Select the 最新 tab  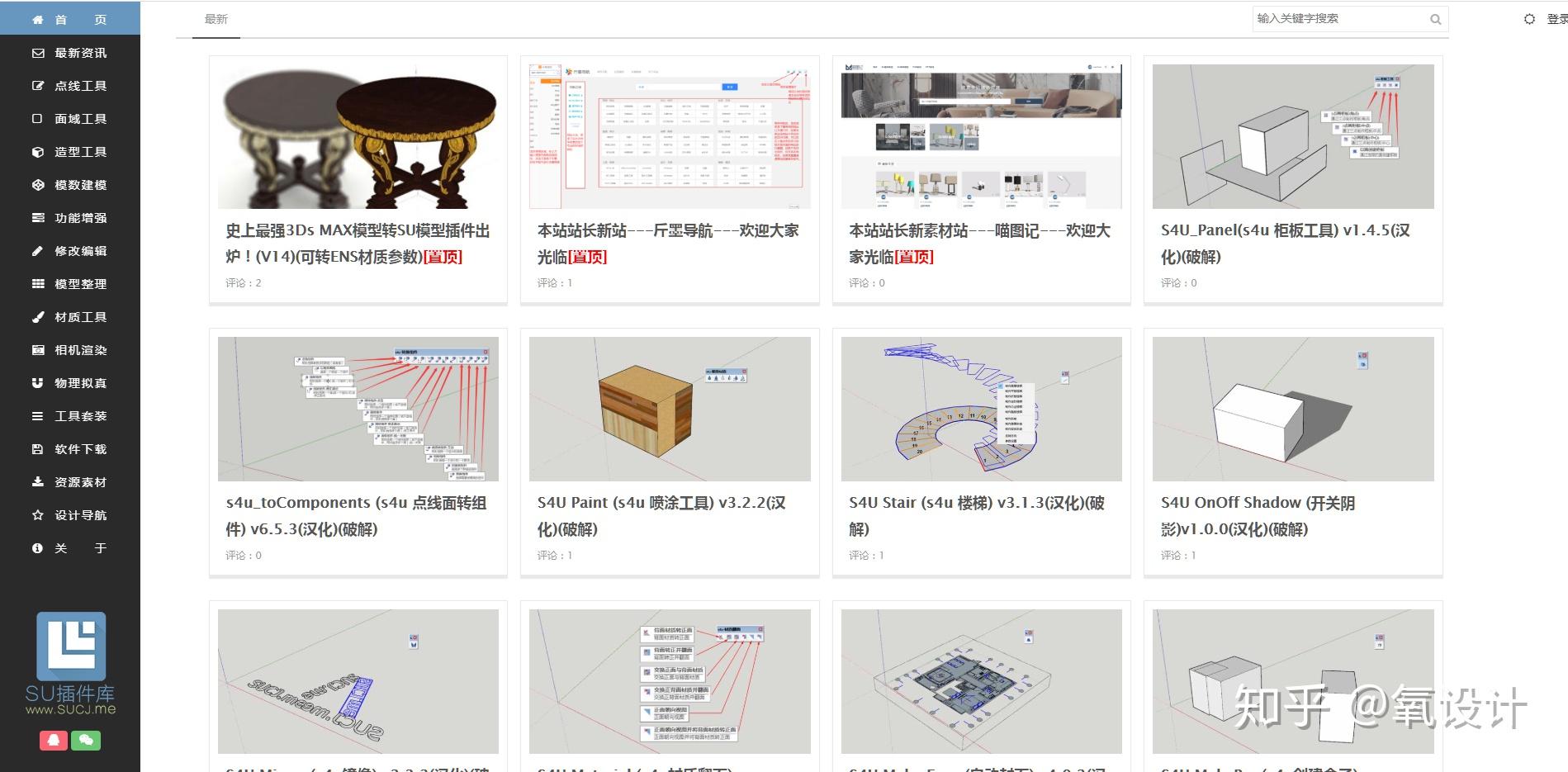pos(216,19)
